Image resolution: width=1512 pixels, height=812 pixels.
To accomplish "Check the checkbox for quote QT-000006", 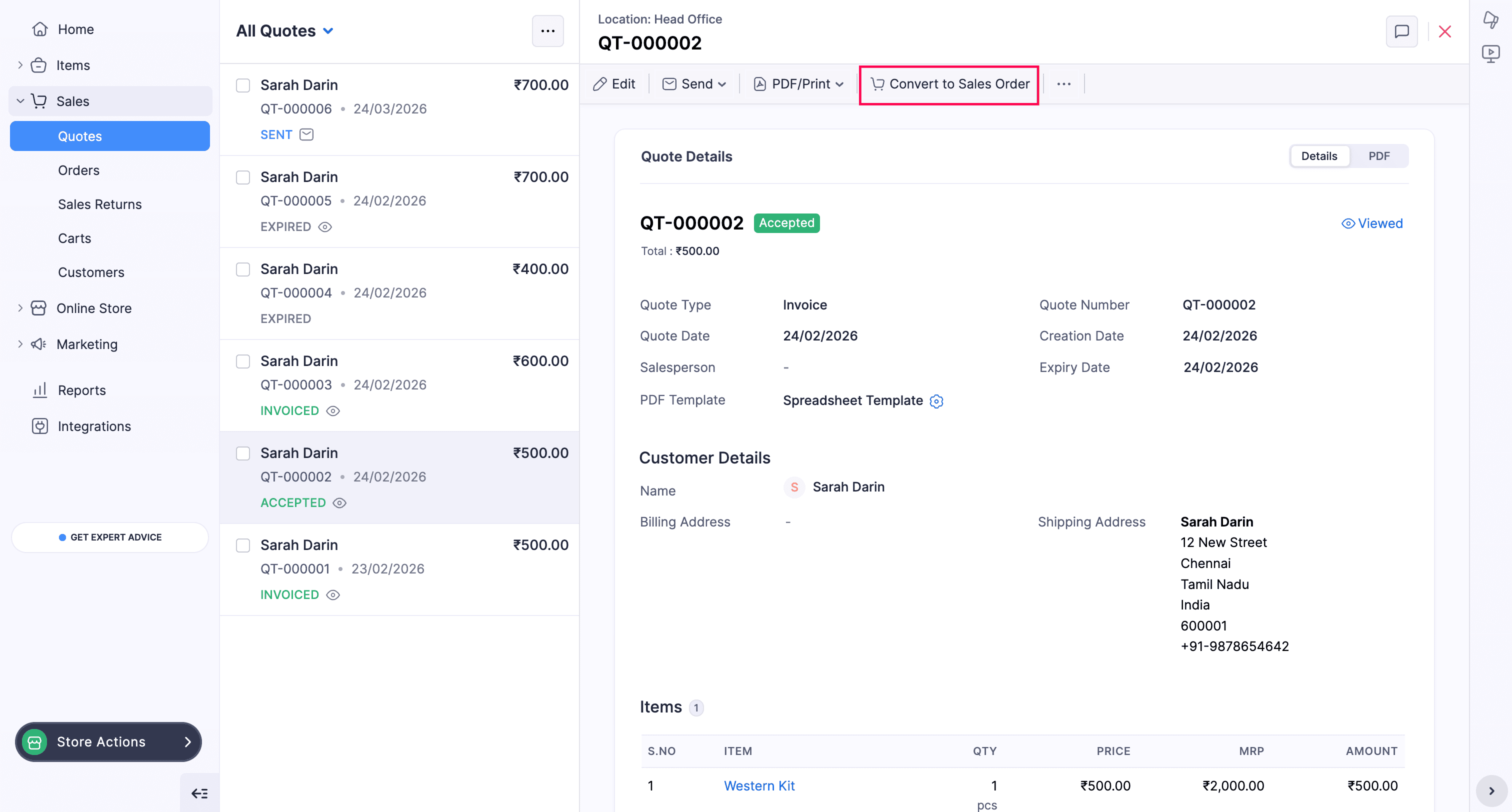I will tap(243, 85).
